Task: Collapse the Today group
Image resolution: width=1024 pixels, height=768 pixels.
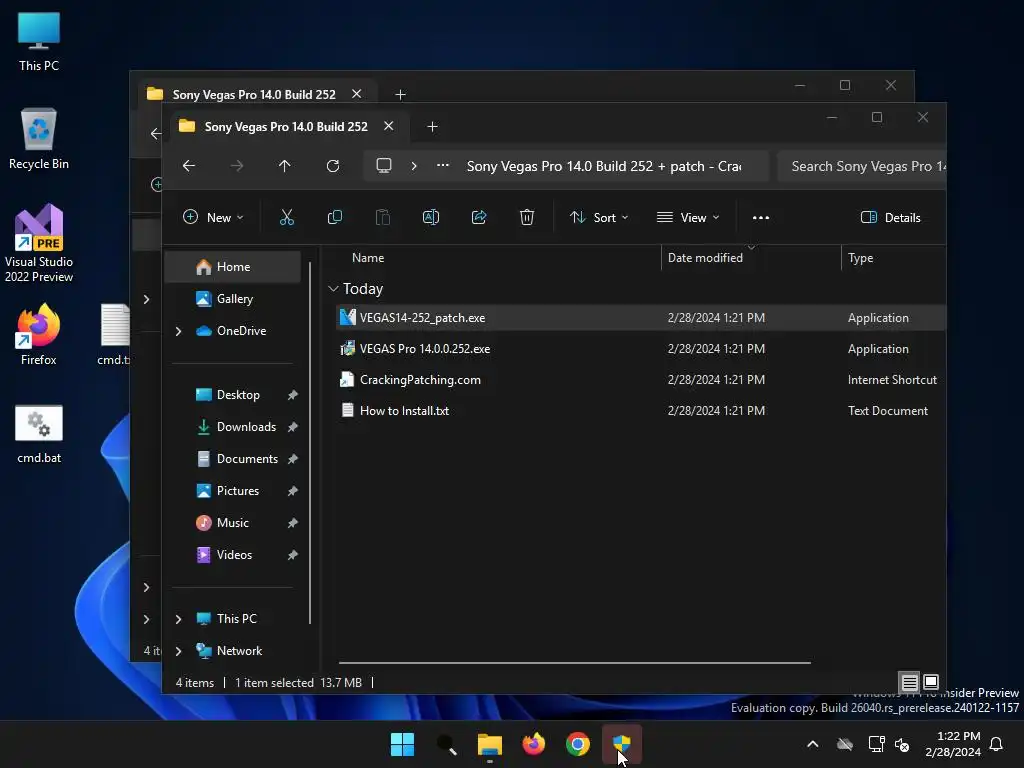Action: 333,289
